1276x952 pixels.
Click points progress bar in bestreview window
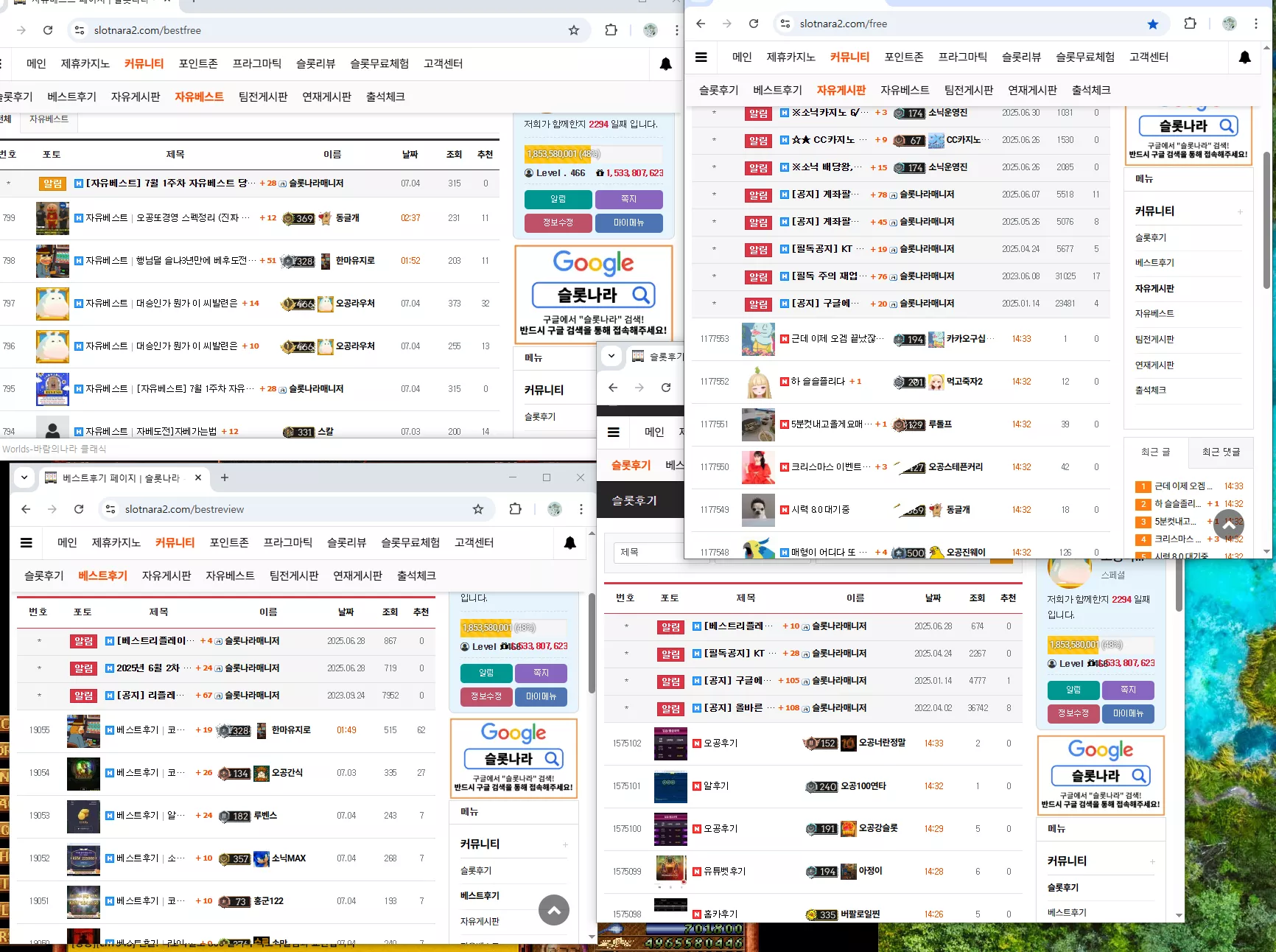(514, 628)
